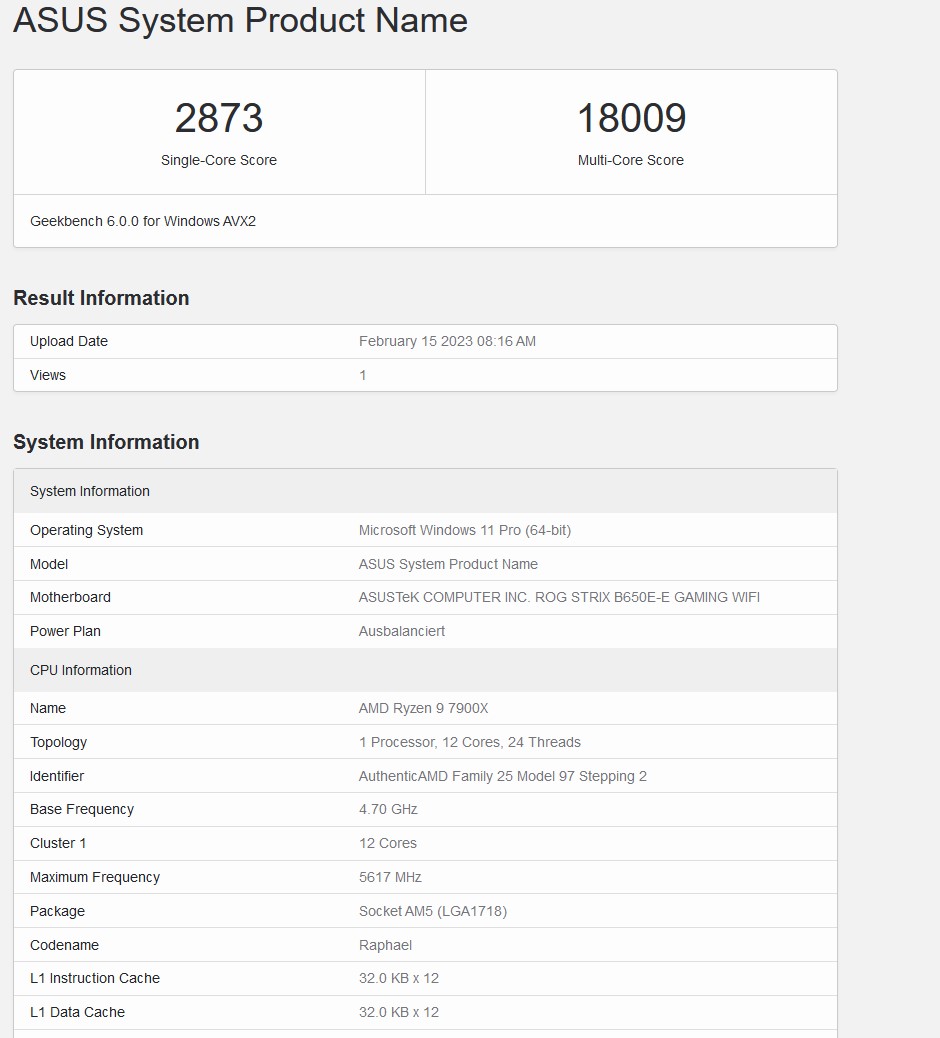Click the 'Cluster 1' row label

[58, 843]
